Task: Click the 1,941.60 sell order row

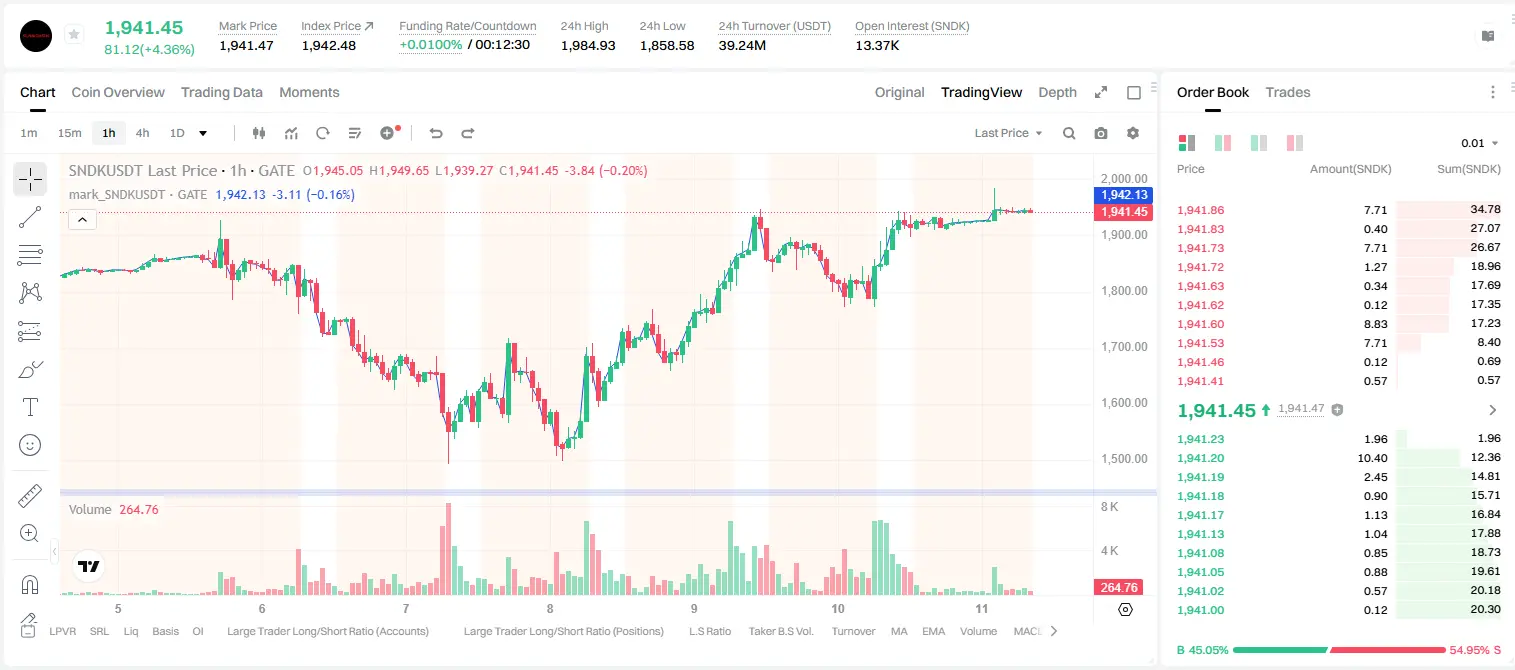Action: (1339, 324)
